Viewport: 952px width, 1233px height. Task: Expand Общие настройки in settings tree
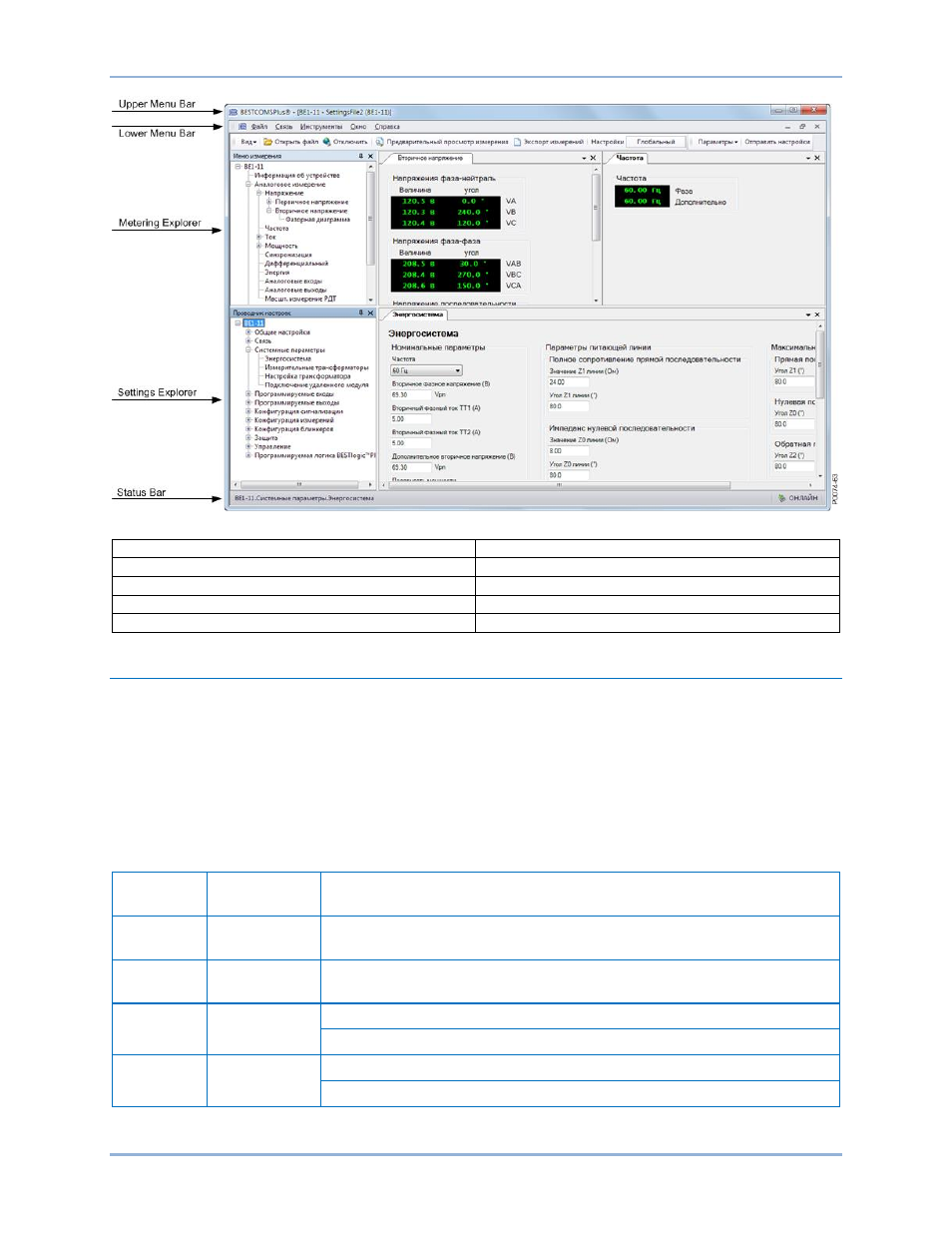[248, 332]
